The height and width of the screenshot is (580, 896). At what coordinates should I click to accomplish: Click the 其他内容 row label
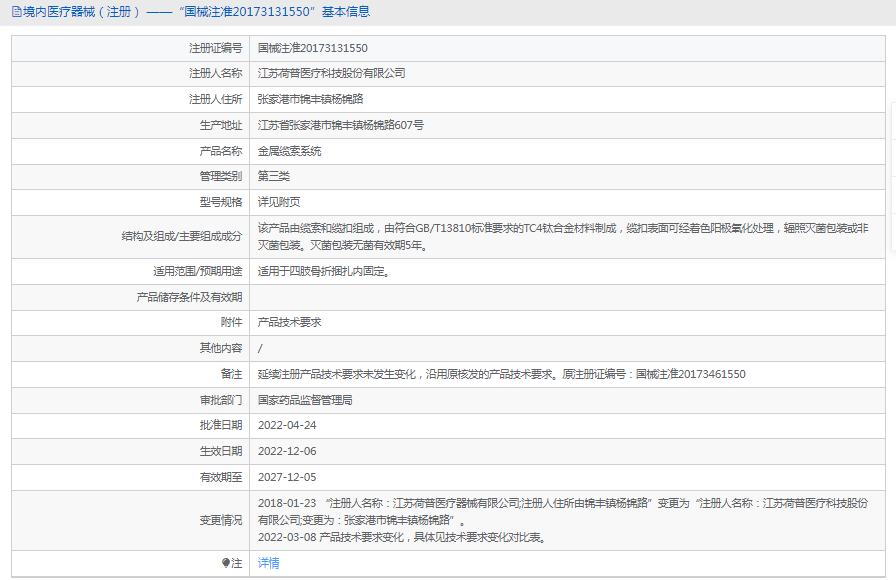[x=221, y=348]
